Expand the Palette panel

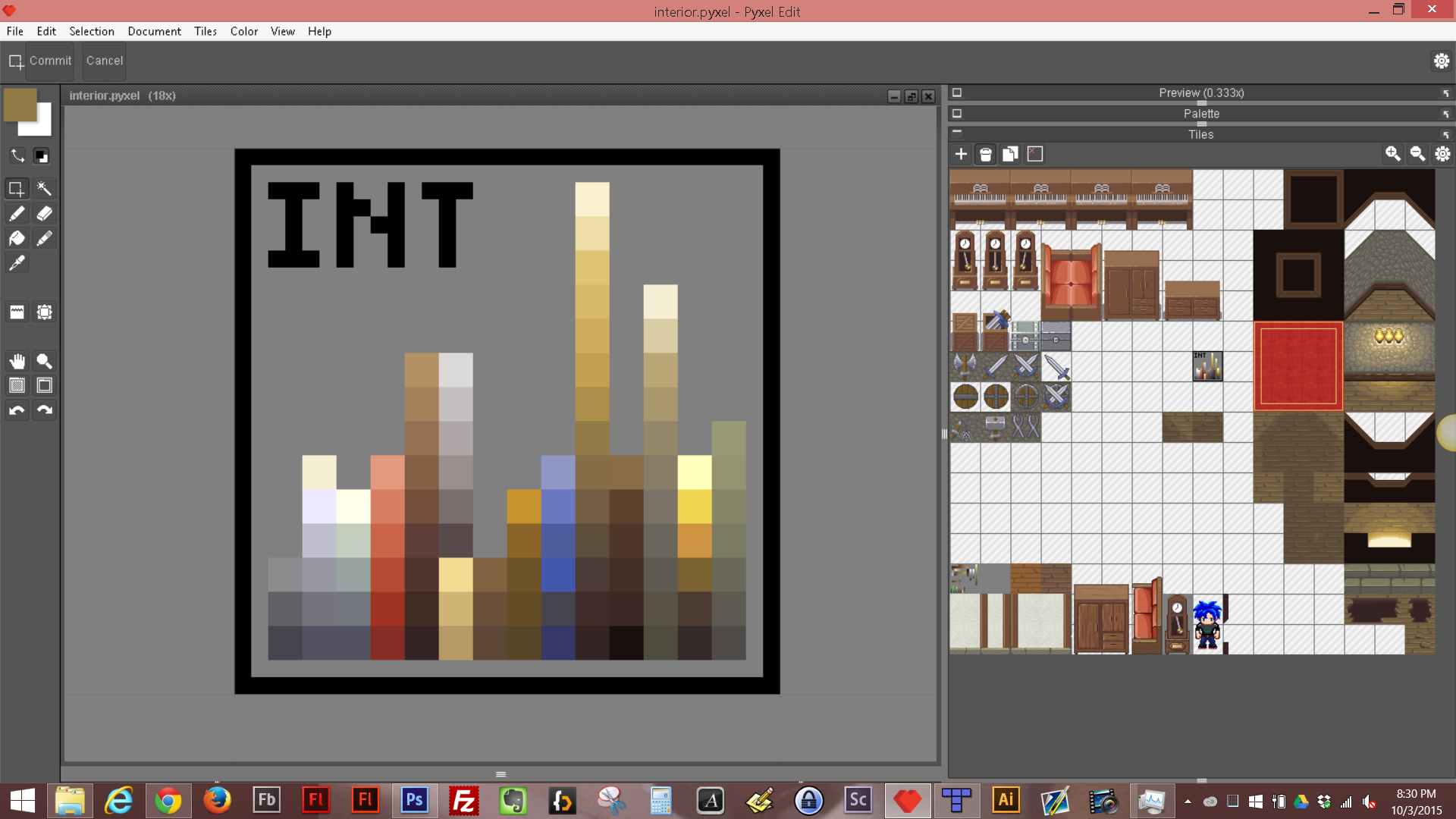point(957,113)
